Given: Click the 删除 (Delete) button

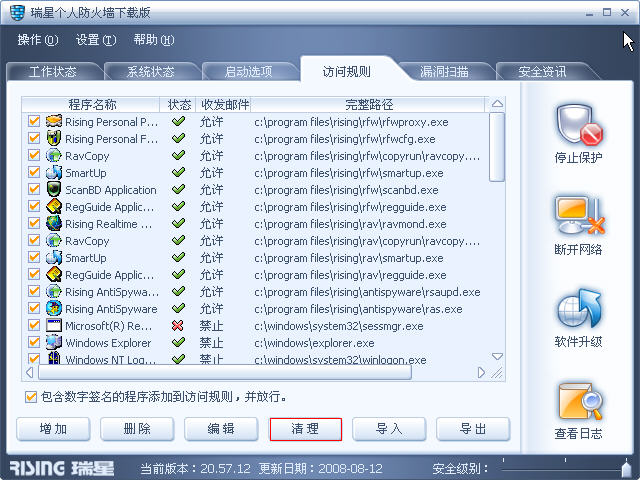Looking at the screenshot, I should click(137, 429).
